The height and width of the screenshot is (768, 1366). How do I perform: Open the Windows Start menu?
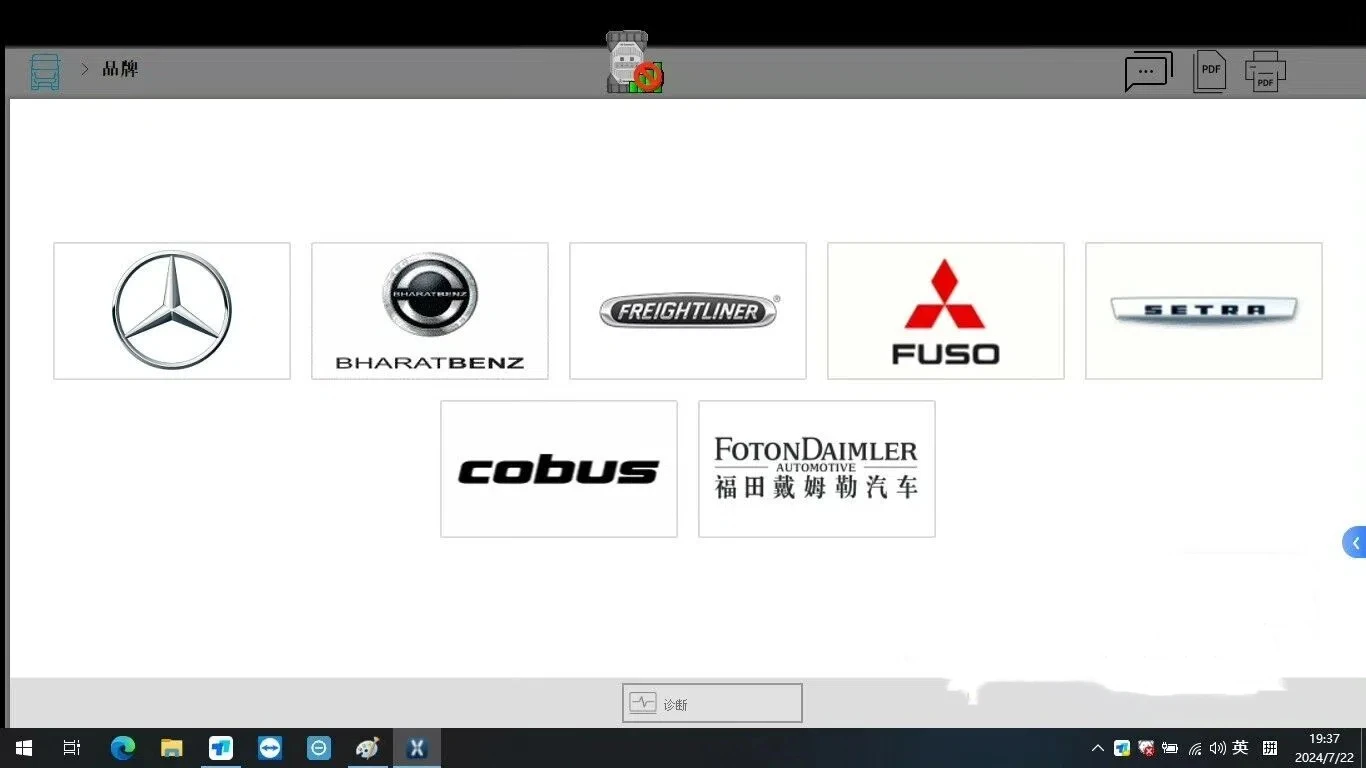(23, 748)
